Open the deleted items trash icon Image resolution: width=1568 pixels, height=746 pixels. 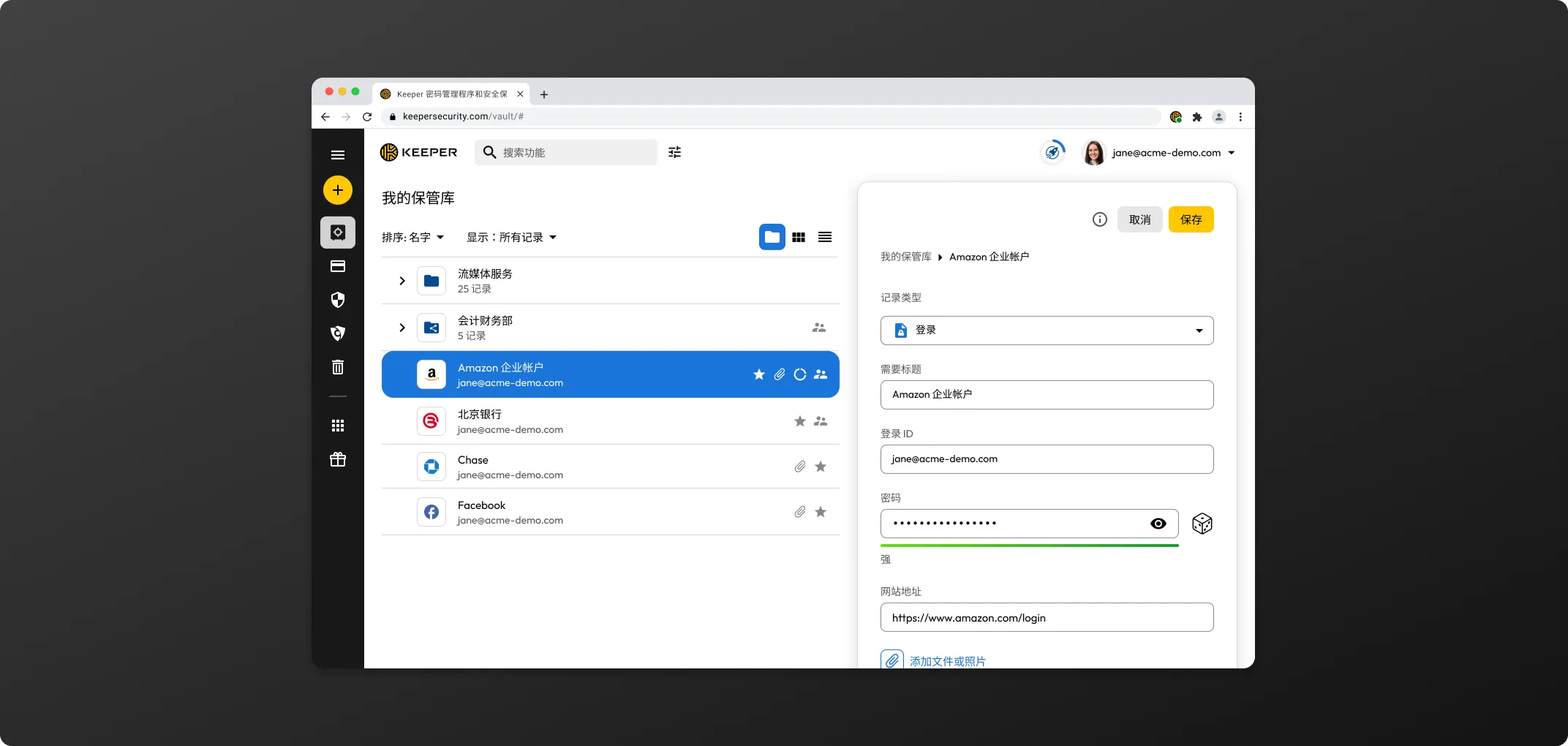337,367
